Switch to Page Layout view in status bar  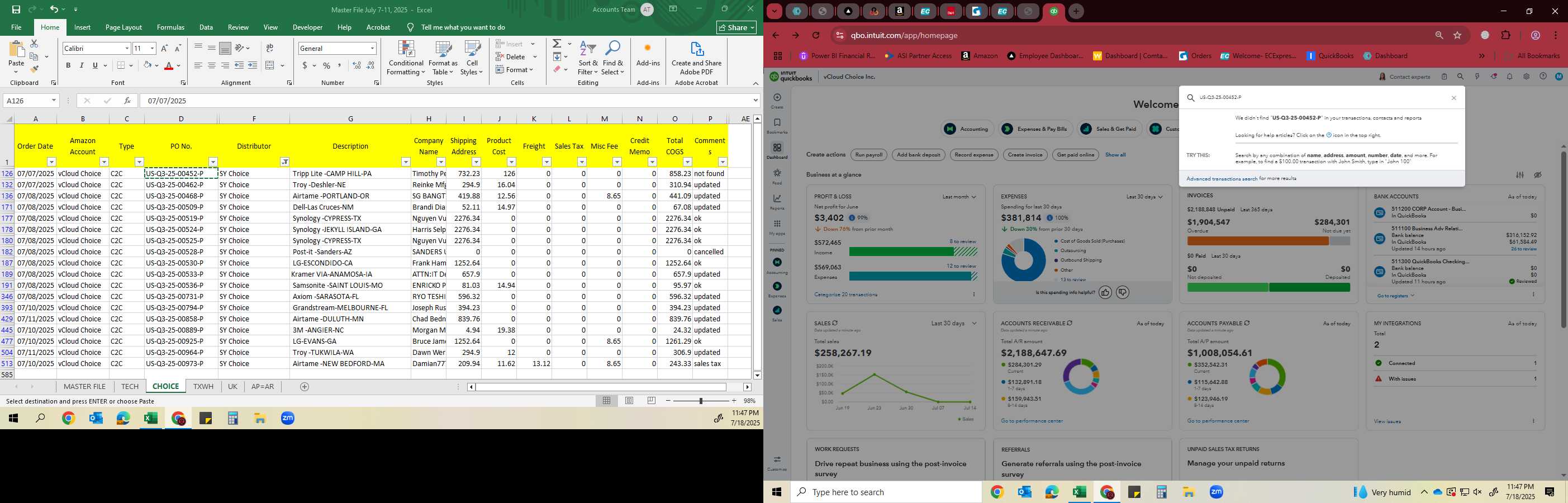pos(629,401)
